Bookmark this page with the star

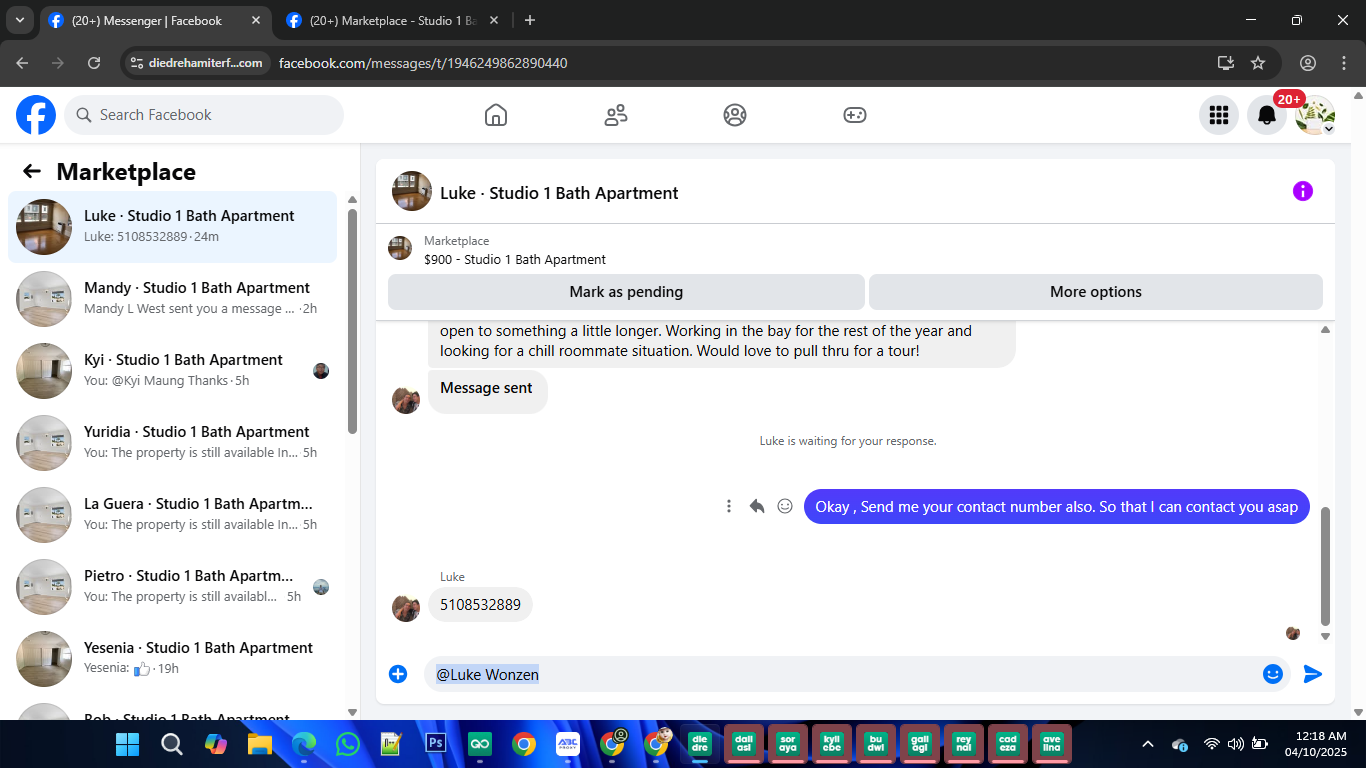(x=1258, y=63)
